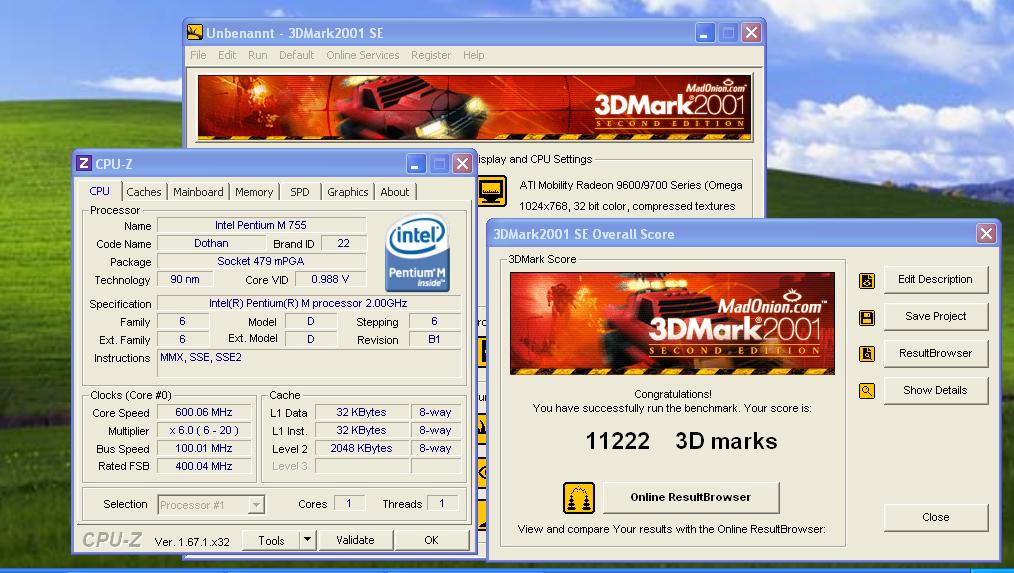Click the Code Name value Dothan

click(211, 243)
